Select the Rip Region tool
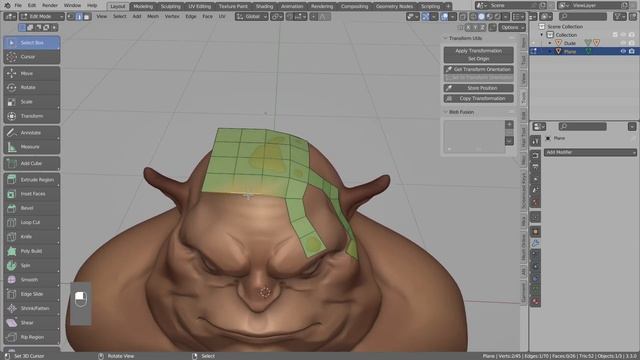Viewport: 640px width, 360px height. (x=31, y=337)
